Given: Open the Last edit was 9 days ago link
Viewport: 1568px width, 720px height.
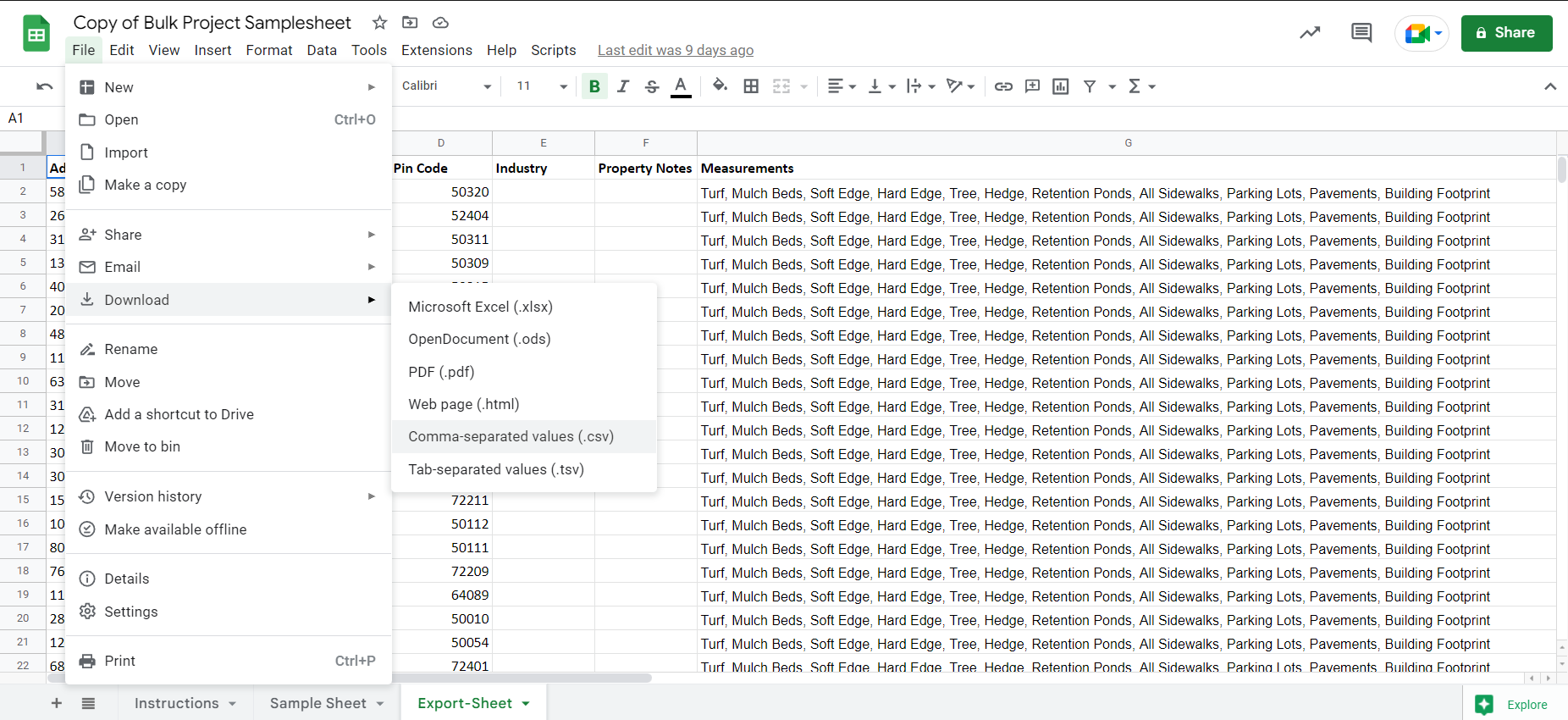Looking at the screenshot, I should tap(675, 50).
